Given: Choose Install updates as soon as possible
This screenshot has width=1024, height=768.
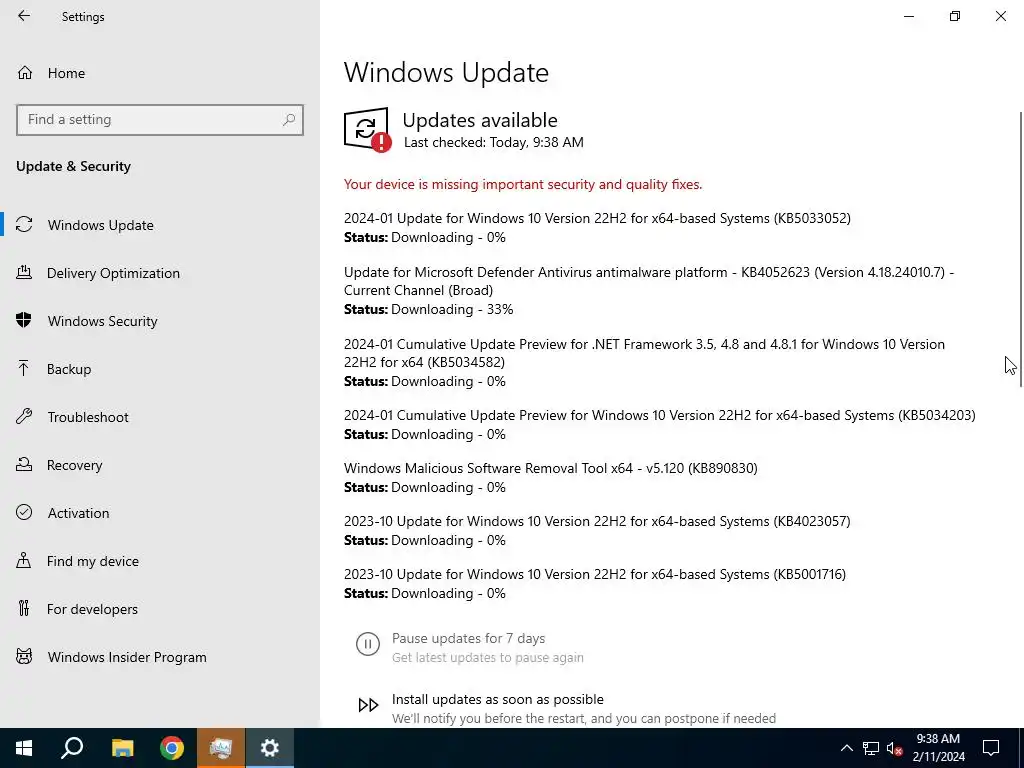Looking at the screenshot, I should click(498, 699).
